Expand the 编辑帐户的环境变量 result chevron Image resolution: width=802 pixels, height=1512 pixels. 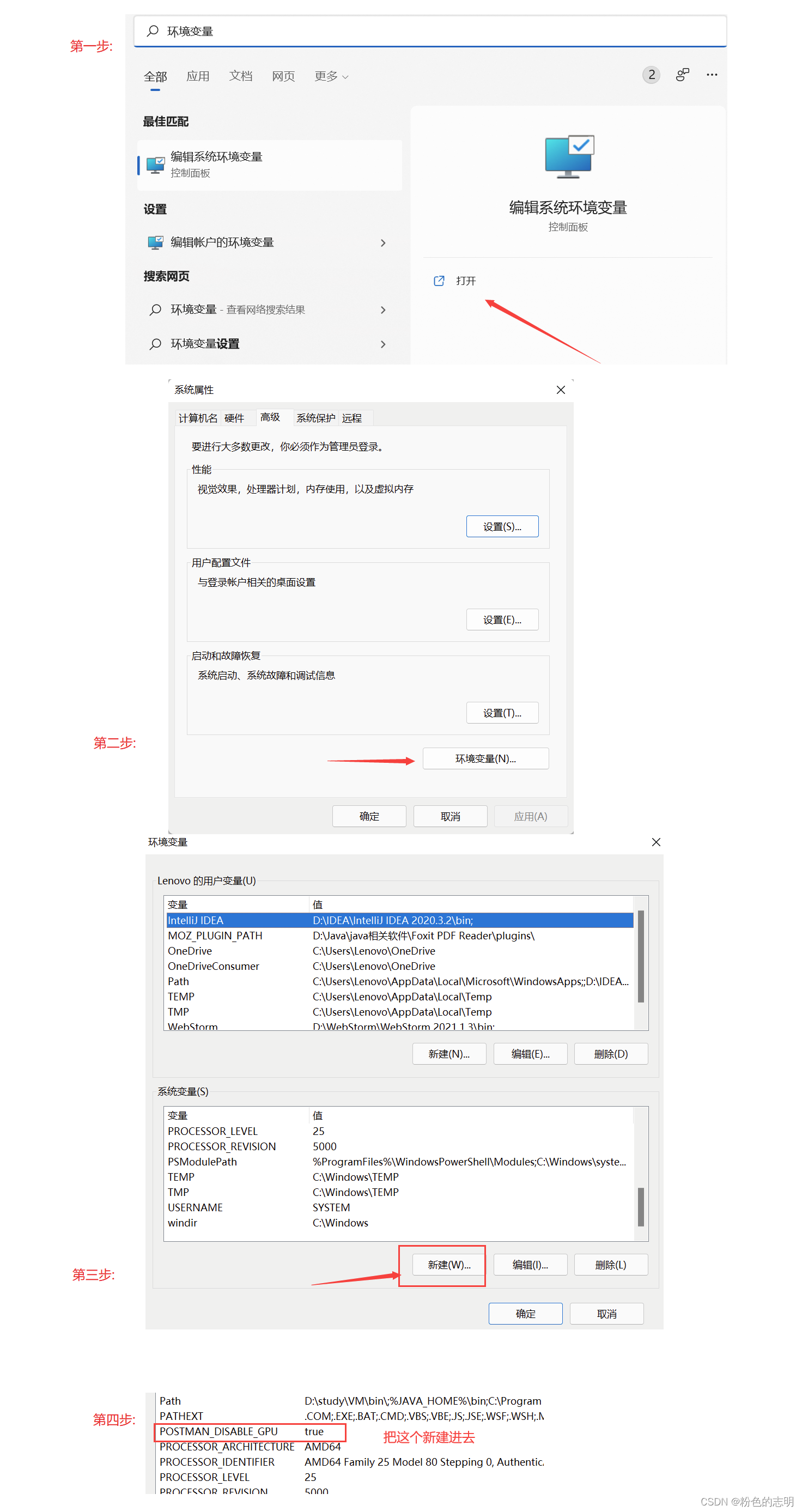pyautogui.click(x=383, y=242)
